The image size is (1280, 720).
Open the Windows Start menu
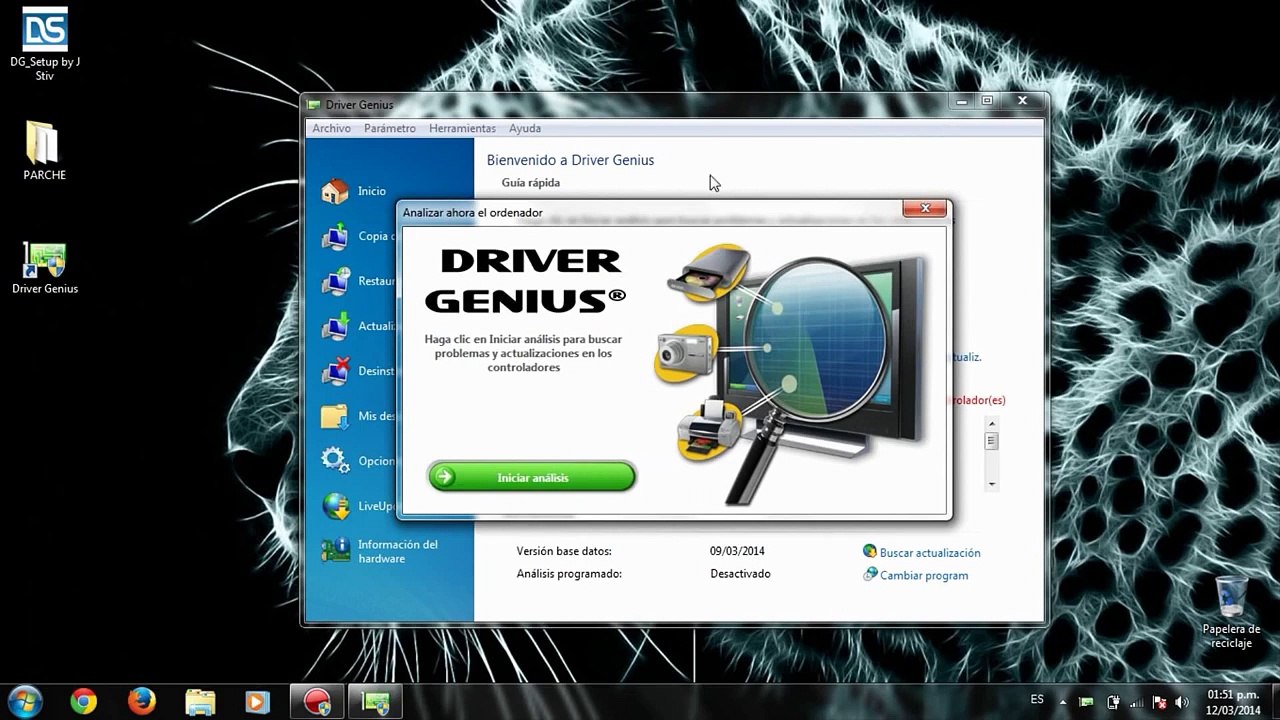(x=24, y=702)
